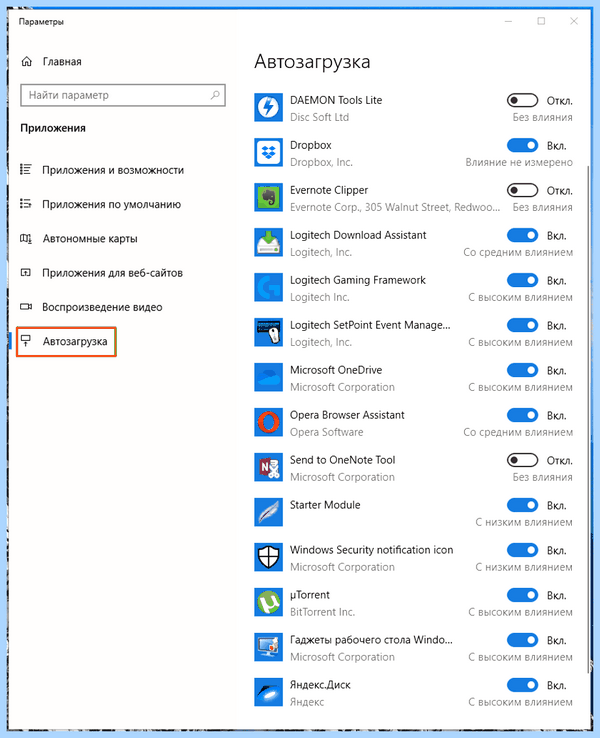Click the Microsoft OneDrive cloud icon

pyautogui.click(x=268, y=377)
